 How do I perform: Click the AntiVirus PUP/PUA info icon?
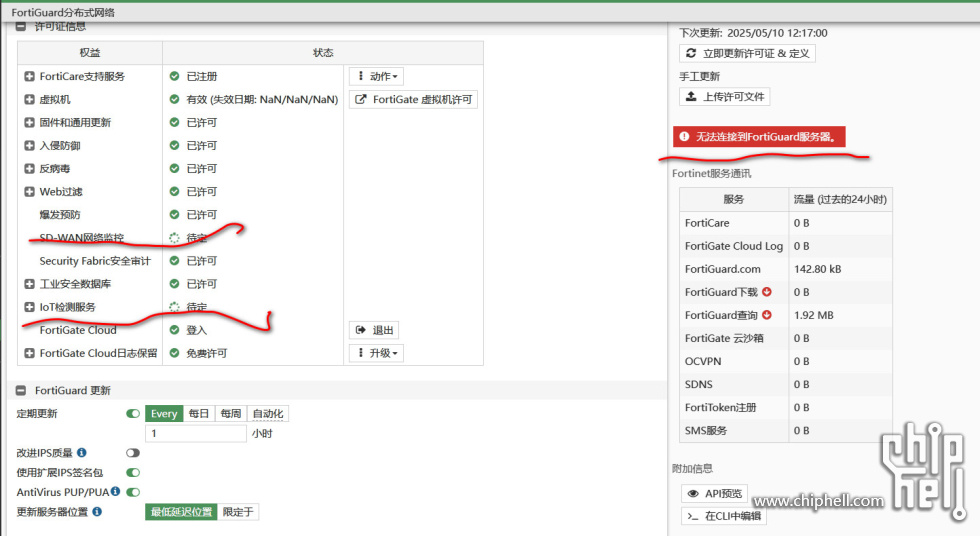point(116,492)
